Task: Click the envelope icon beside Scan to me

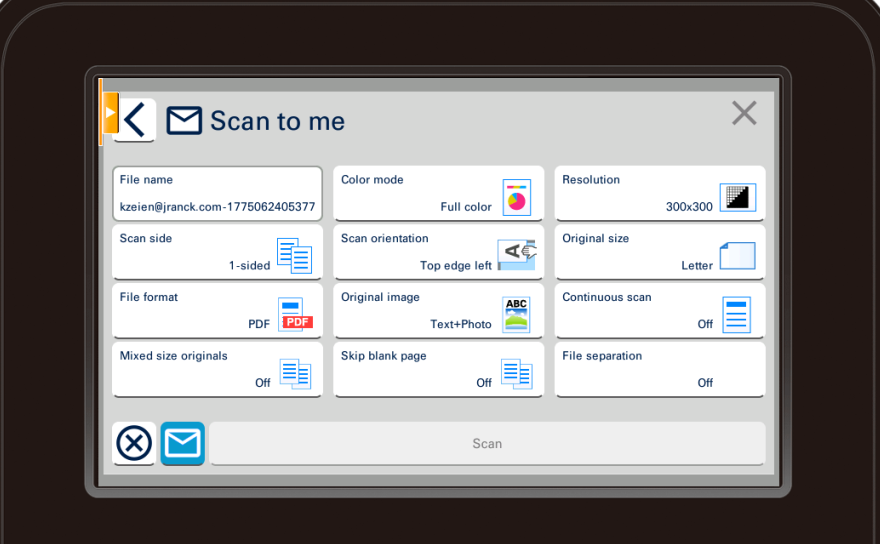Action: [x=184, y=121]
